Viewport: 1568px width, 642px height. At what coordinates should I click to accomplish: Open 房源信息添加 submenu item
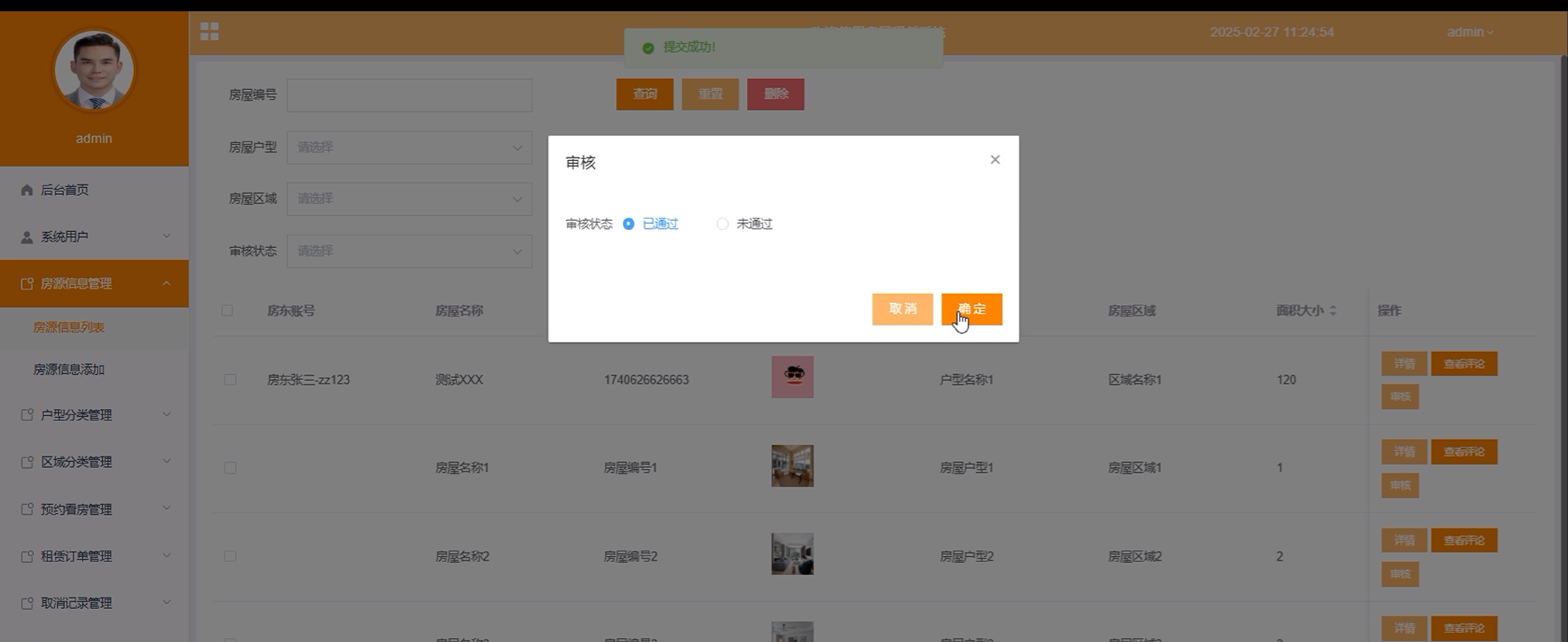click(x=94, y=370)
